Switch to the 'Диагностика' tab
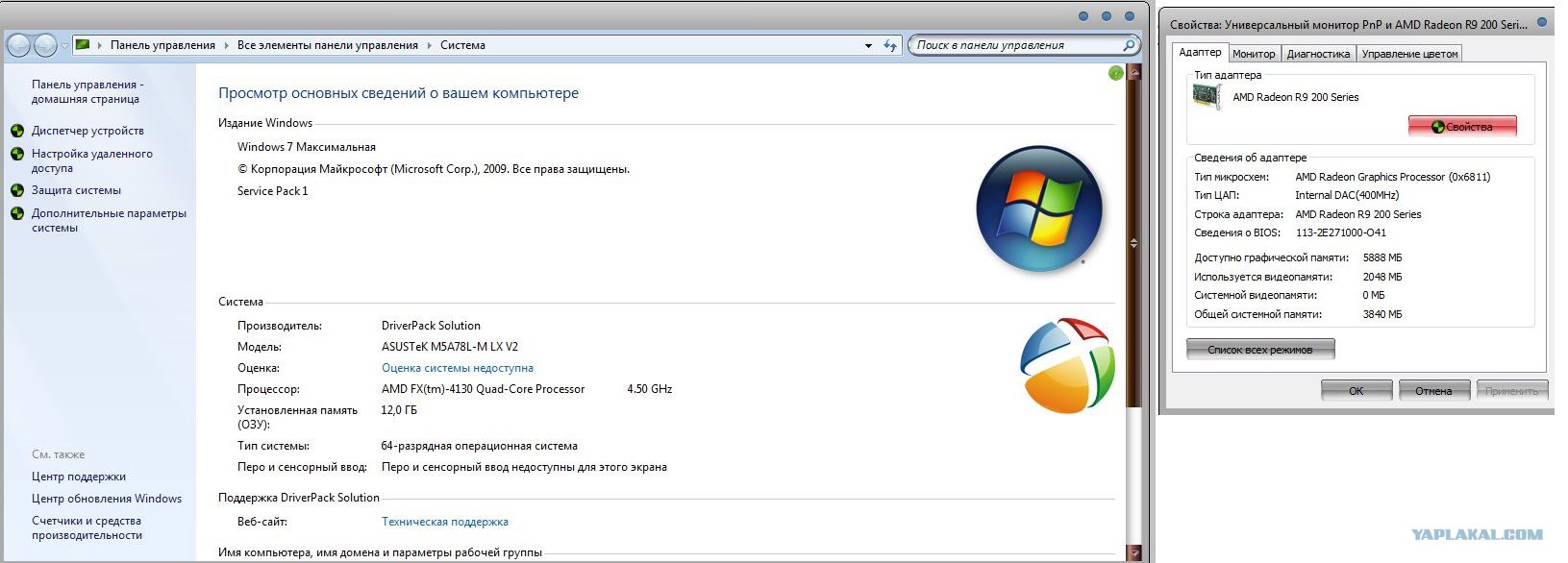The image size is (1568, 563). click(x=1318, y=54)
